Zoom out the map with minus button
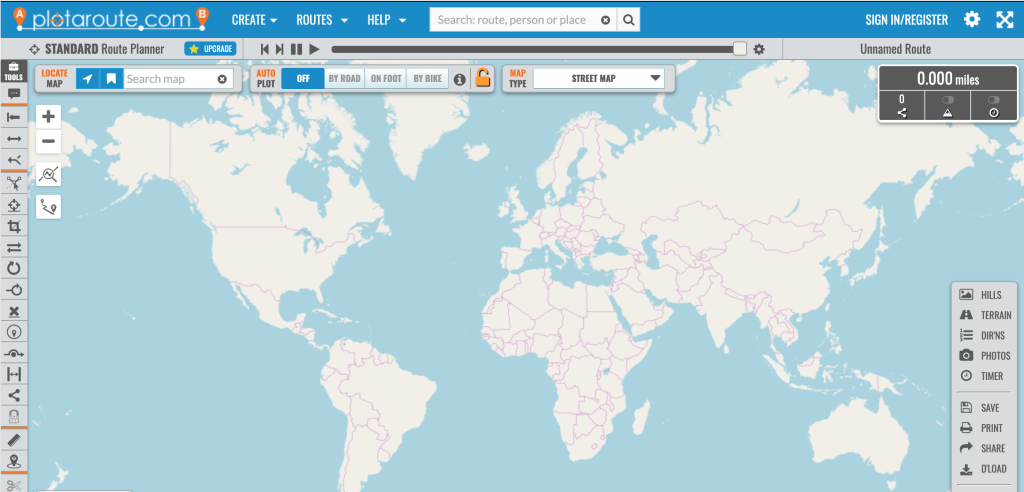 [x=49, y=141]
